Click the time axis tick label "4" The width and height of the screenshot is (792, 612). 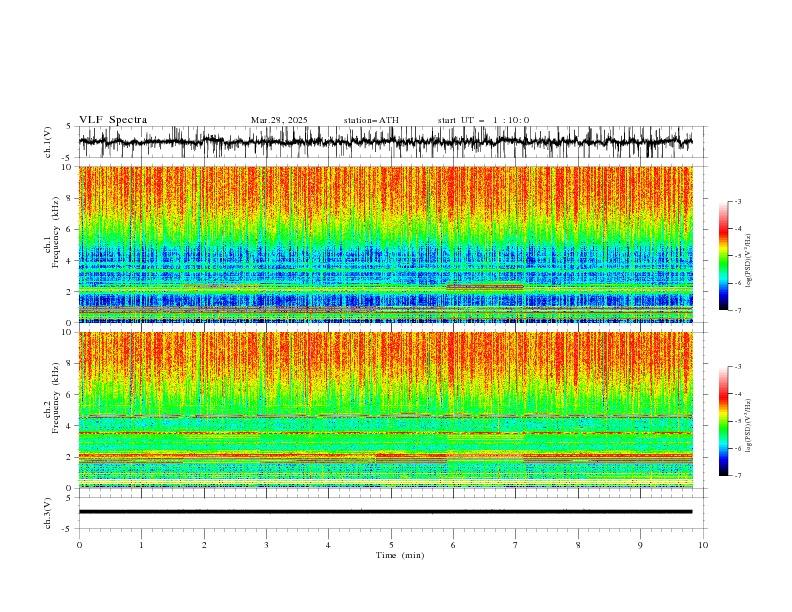(328, 545)
